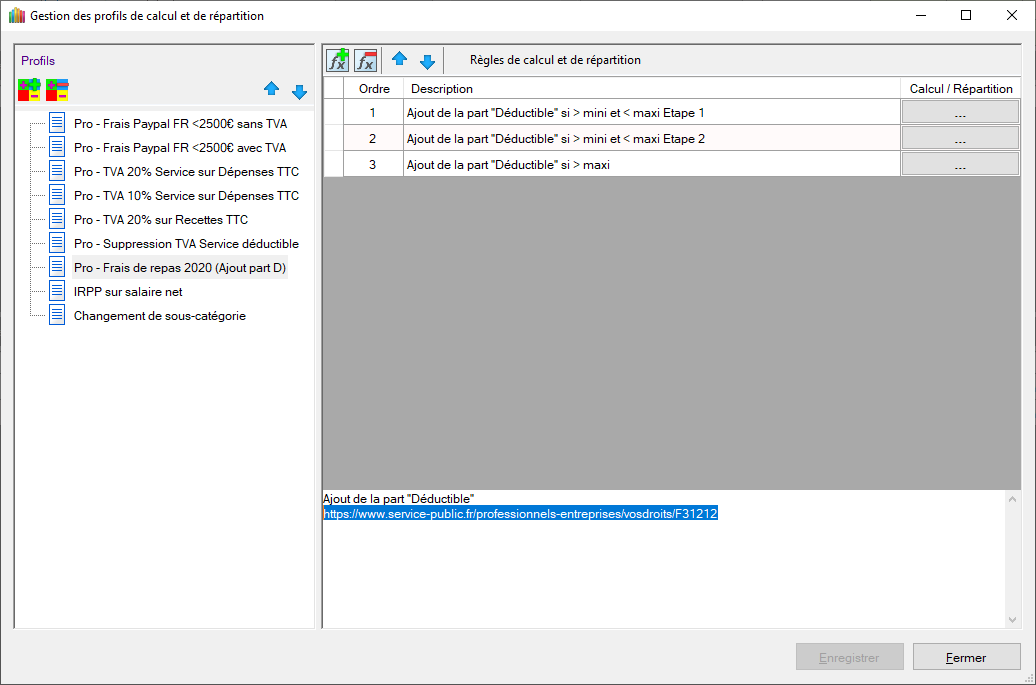
Task: Click the service-public.fr URL text
Action: 520,514
